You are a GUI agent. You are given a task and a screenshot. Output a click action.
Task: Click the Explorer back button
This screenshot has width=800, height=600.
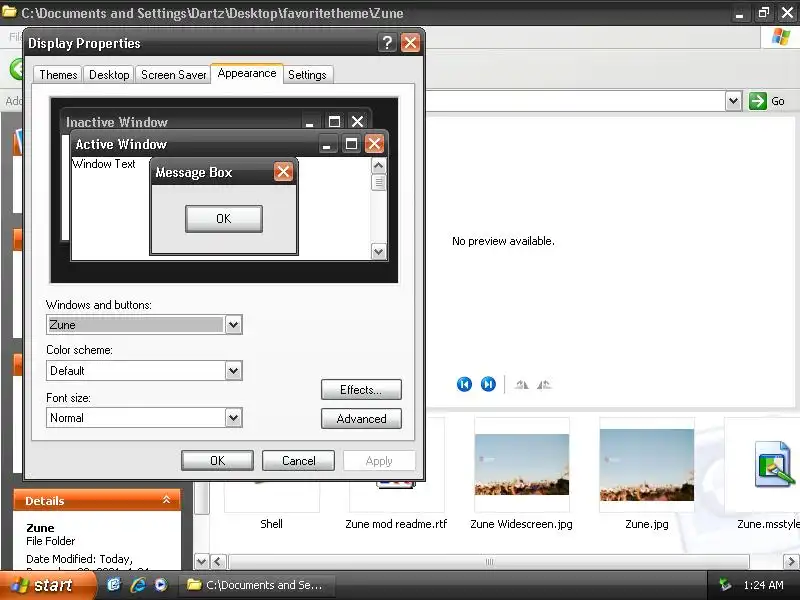[16, 69]
